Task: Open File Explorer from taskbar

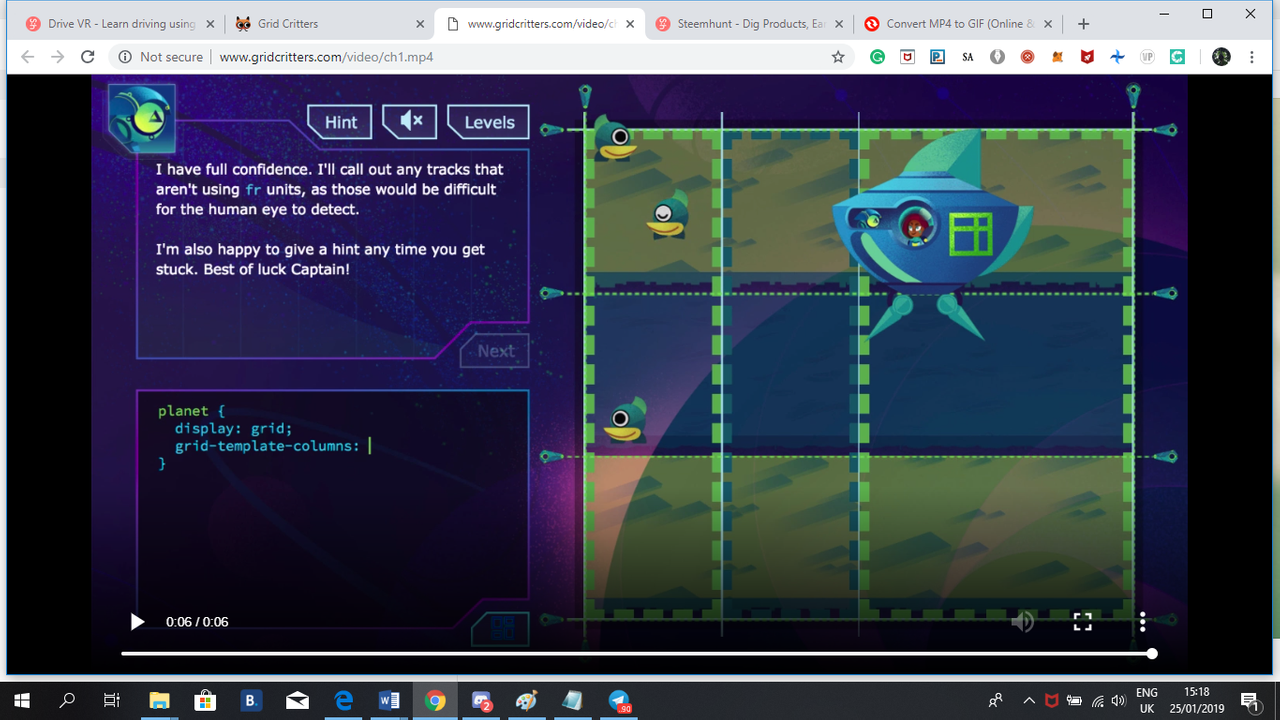Action: point(159,701)
